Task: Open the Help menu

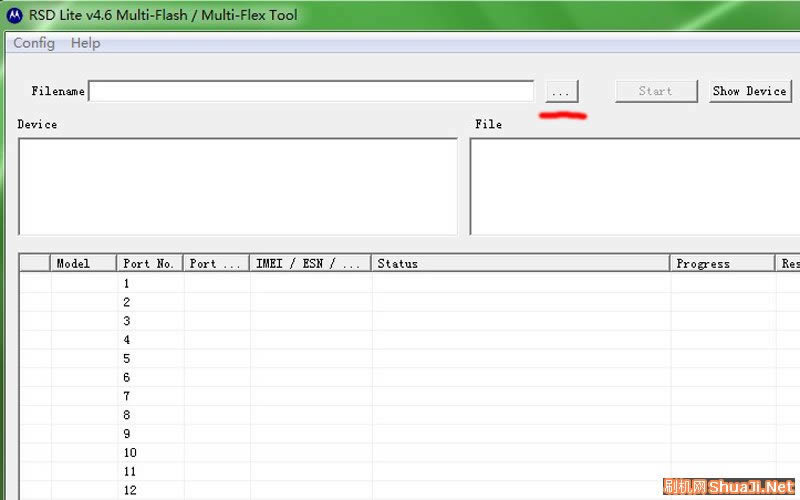Action: click(85, 43)
